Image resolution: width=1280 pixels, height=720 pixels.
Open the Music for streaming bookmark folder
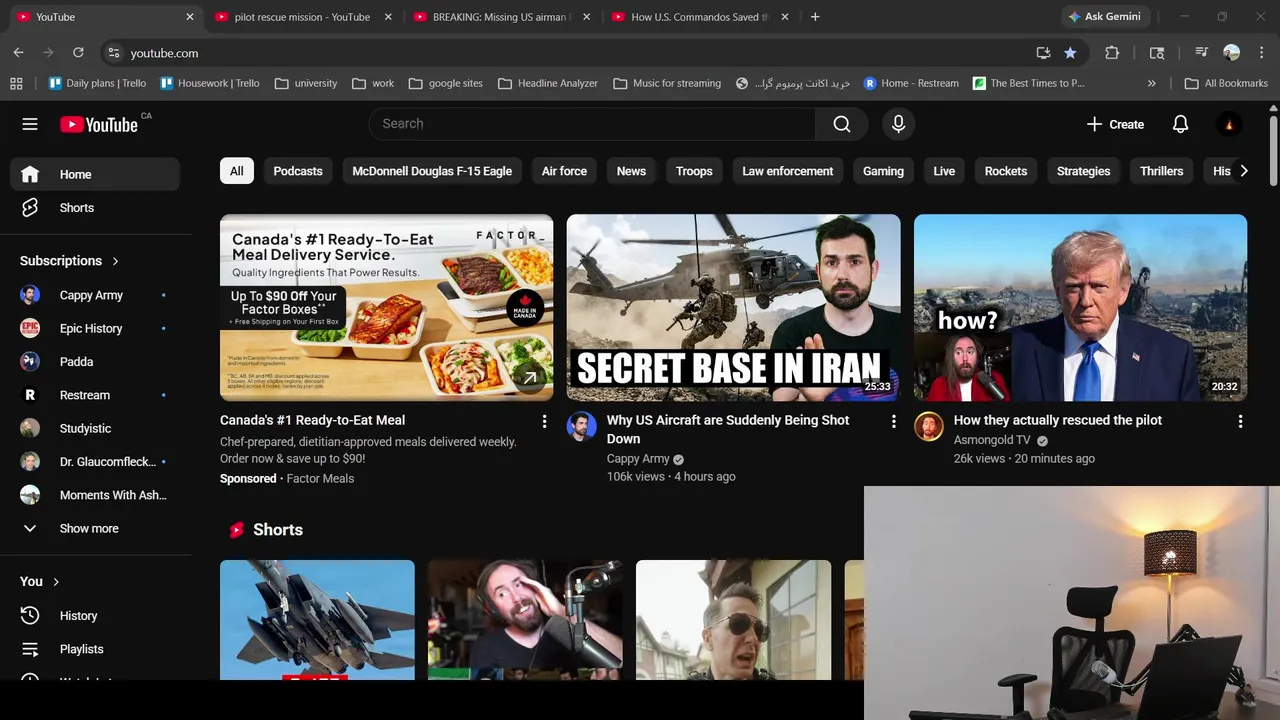point(667,83)
